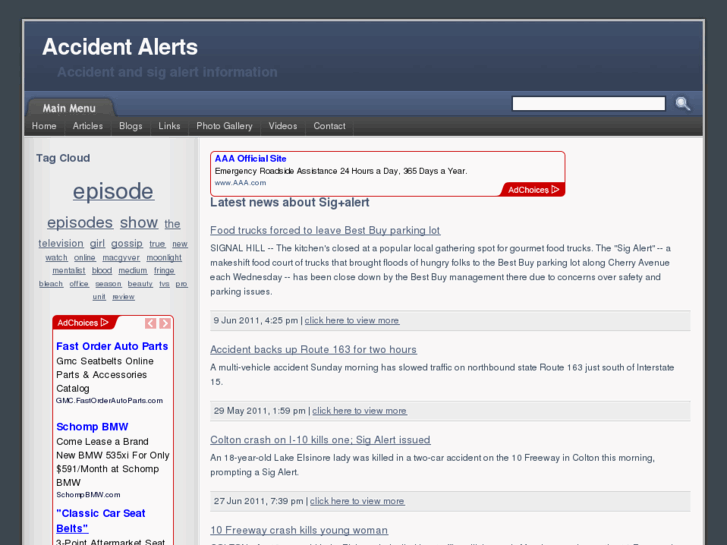Click the 'girl' tag
727x545 pixels.
(97, 244)
